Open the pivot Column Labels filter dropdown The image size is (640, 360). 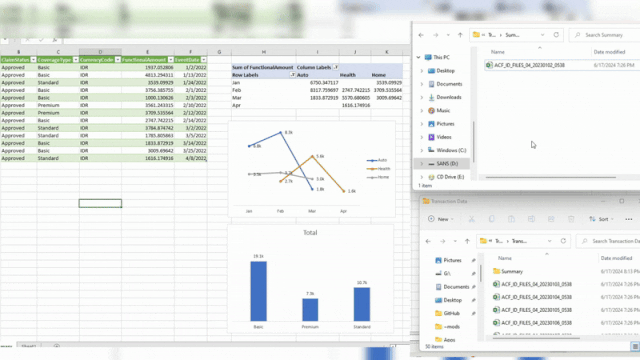click(336, 67)
